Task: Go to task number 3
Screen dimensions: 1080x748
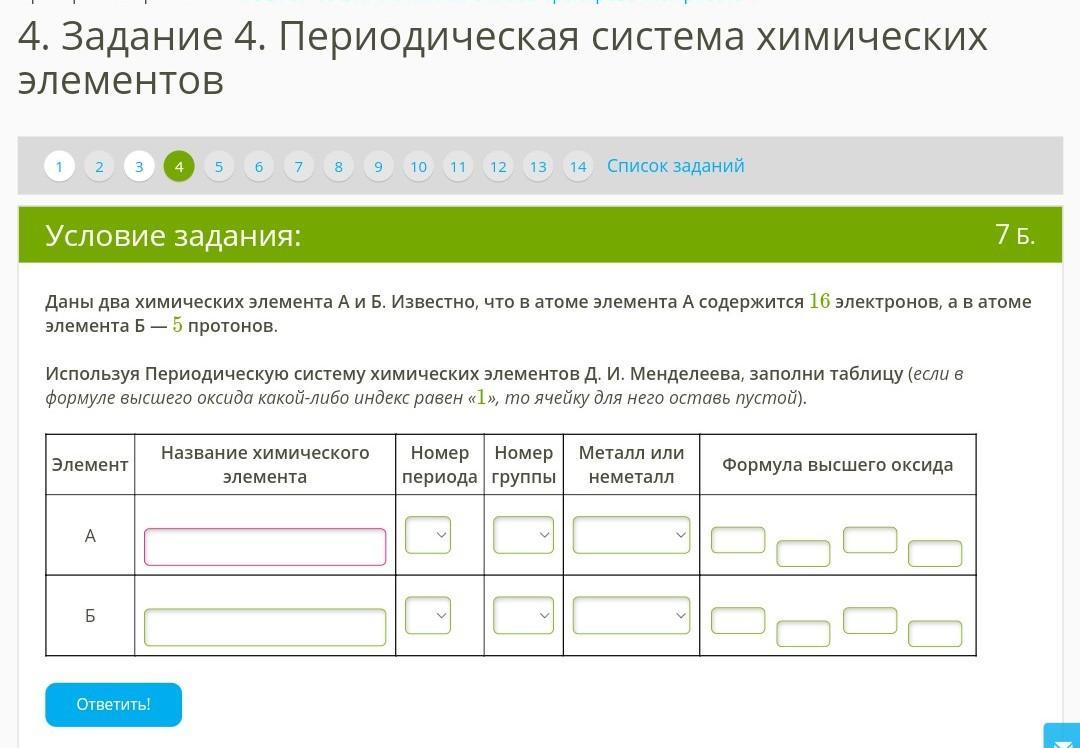Action: (x=139, y=167)
